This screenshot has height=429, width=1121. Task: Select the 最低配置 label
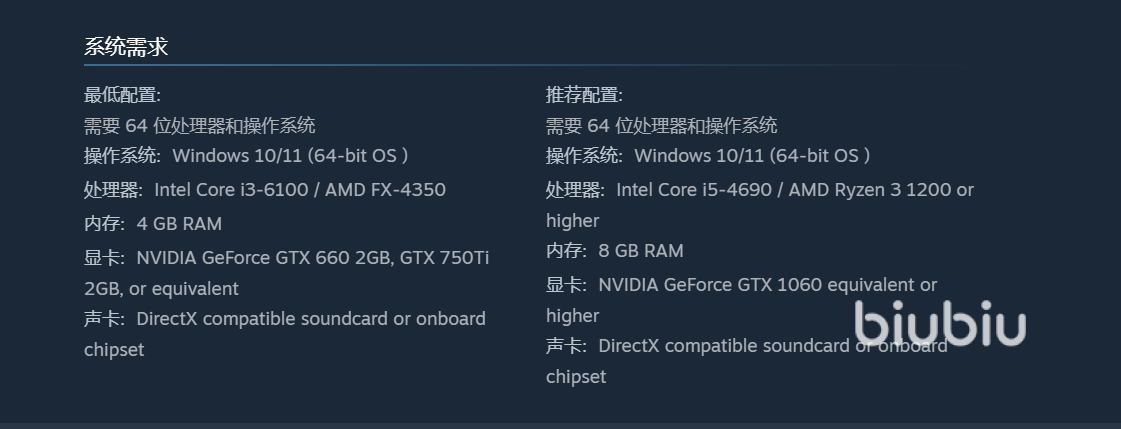(x=122, y=95)
